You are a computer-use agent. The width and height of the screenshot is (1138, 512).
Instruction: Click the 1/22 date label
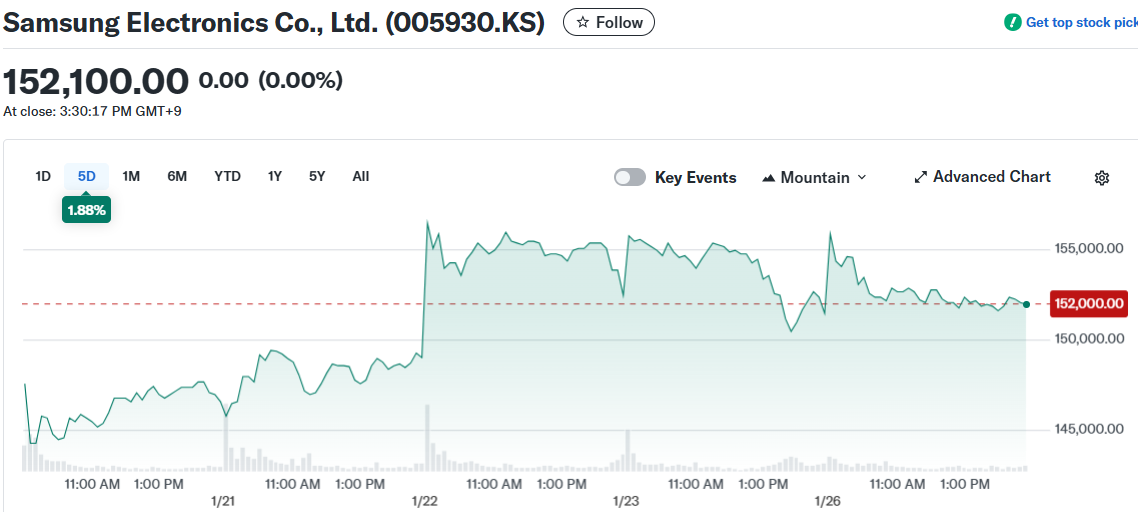(x=425, y=501)
